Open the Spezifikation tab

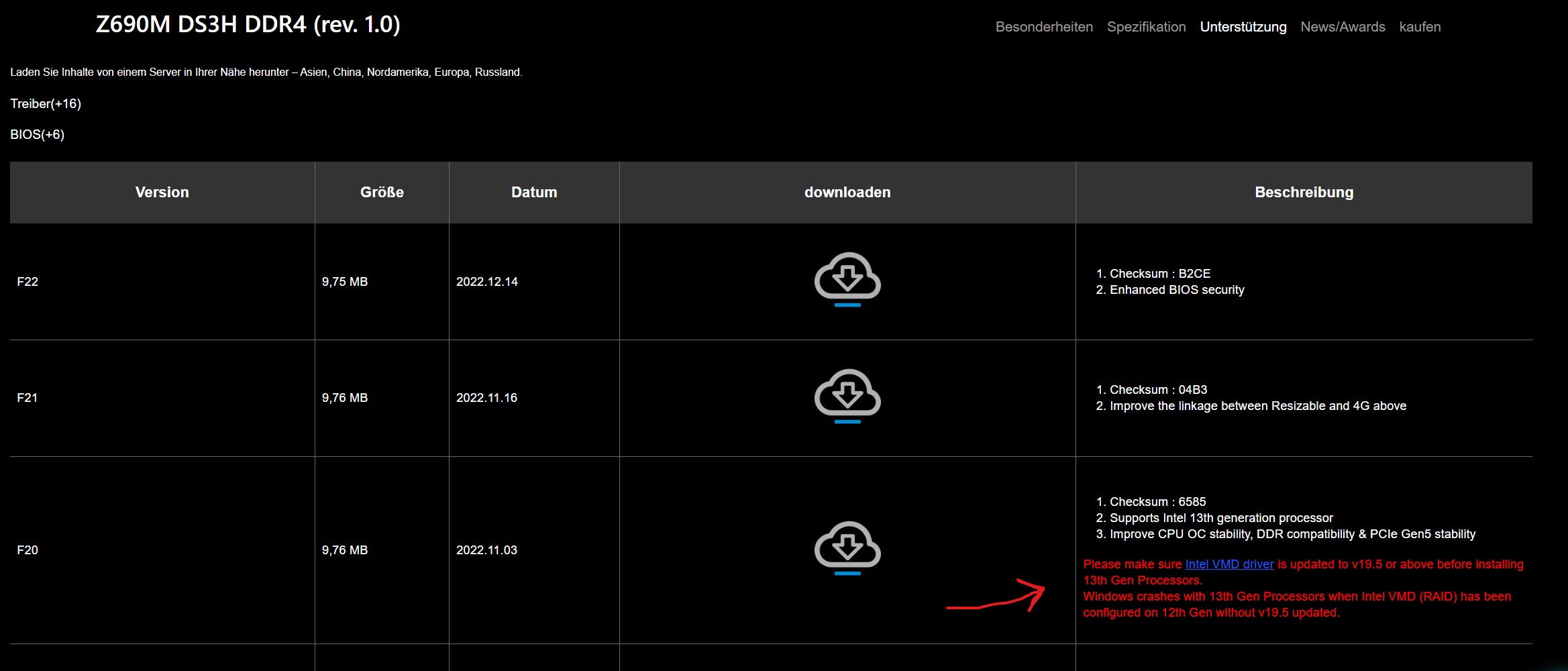pos(1146,27)
